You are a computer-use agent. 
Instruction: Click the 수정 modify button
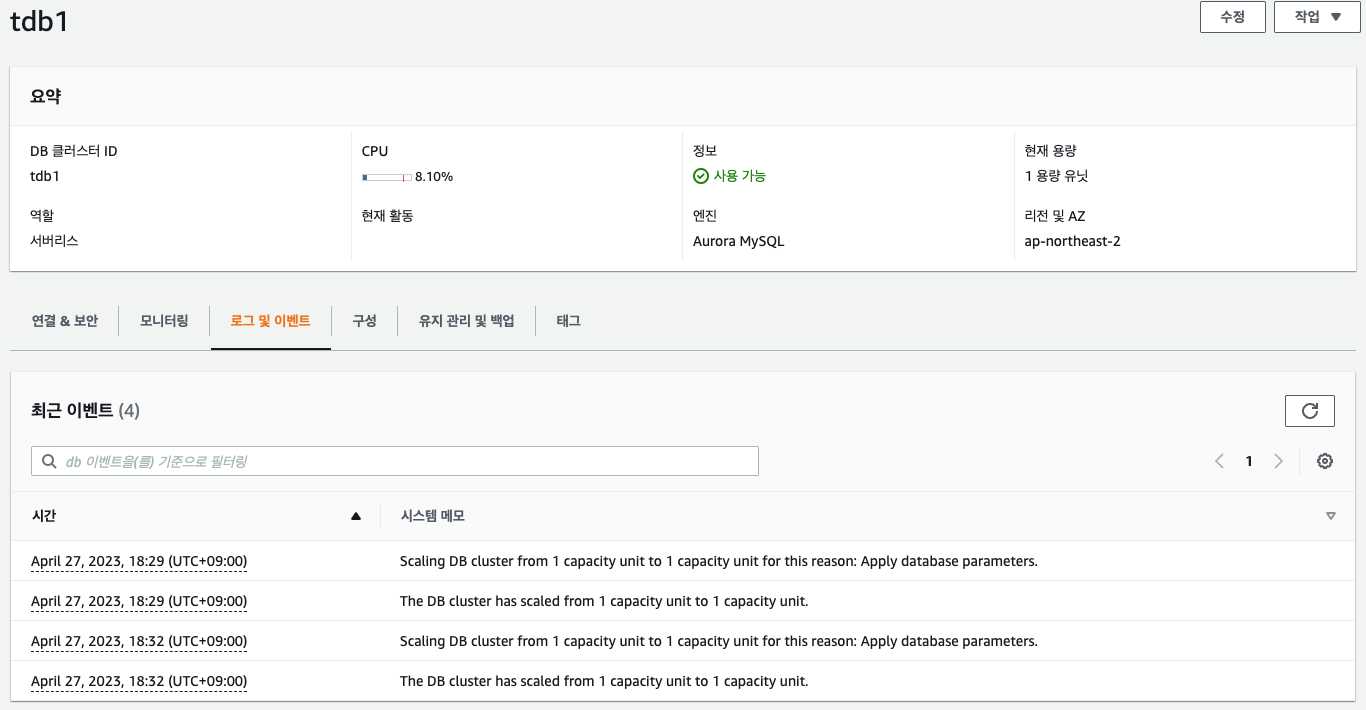pos(1233,17)
